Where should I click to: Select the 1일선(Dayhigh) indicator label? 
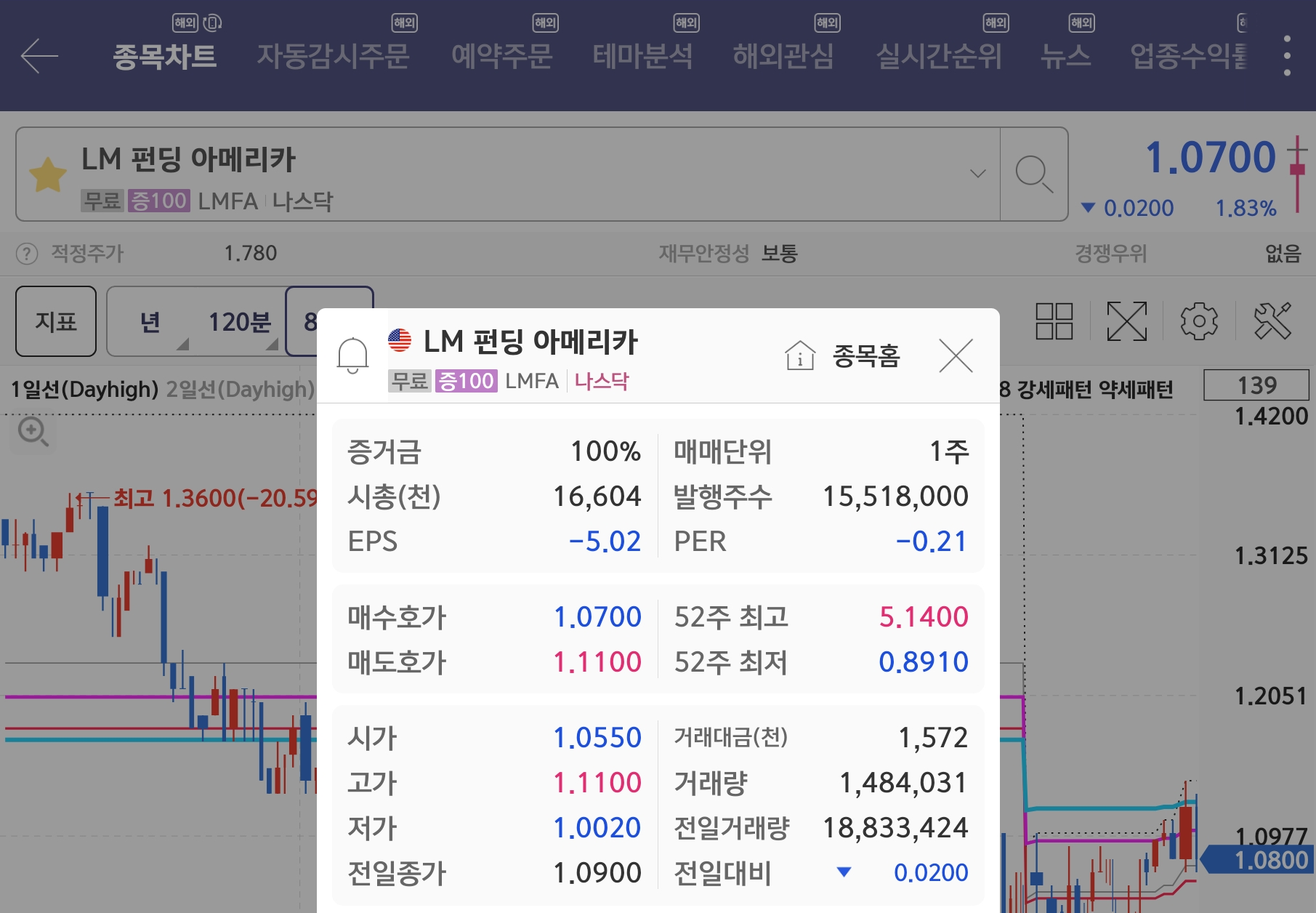(84, 390)
